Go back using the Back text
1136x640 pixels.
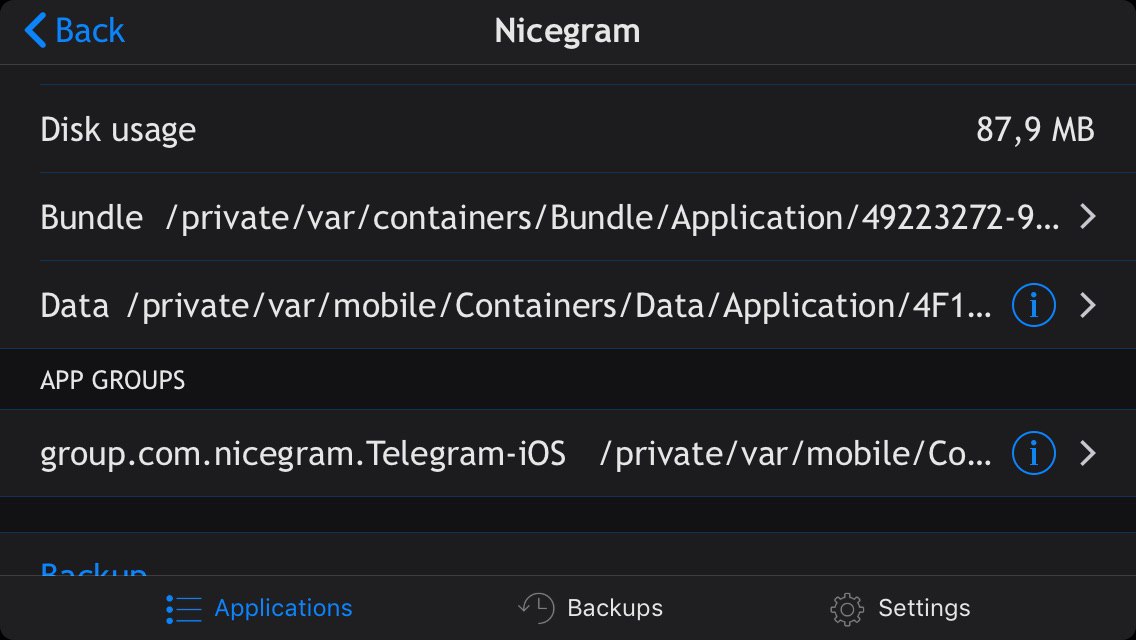click(90, 30)
